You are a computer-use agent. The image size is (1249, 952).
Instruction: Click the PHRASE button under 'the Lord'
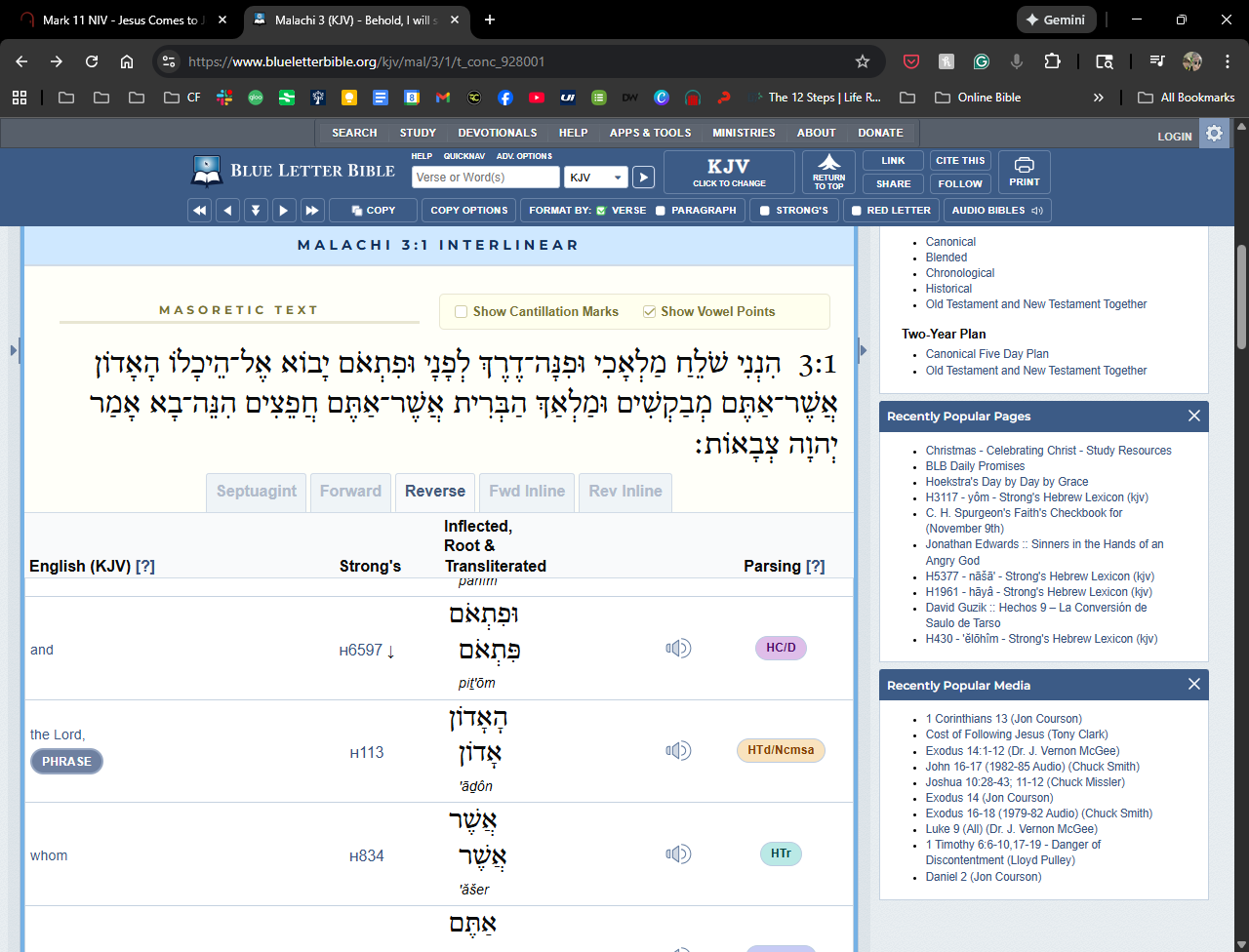tap(66, 762)
